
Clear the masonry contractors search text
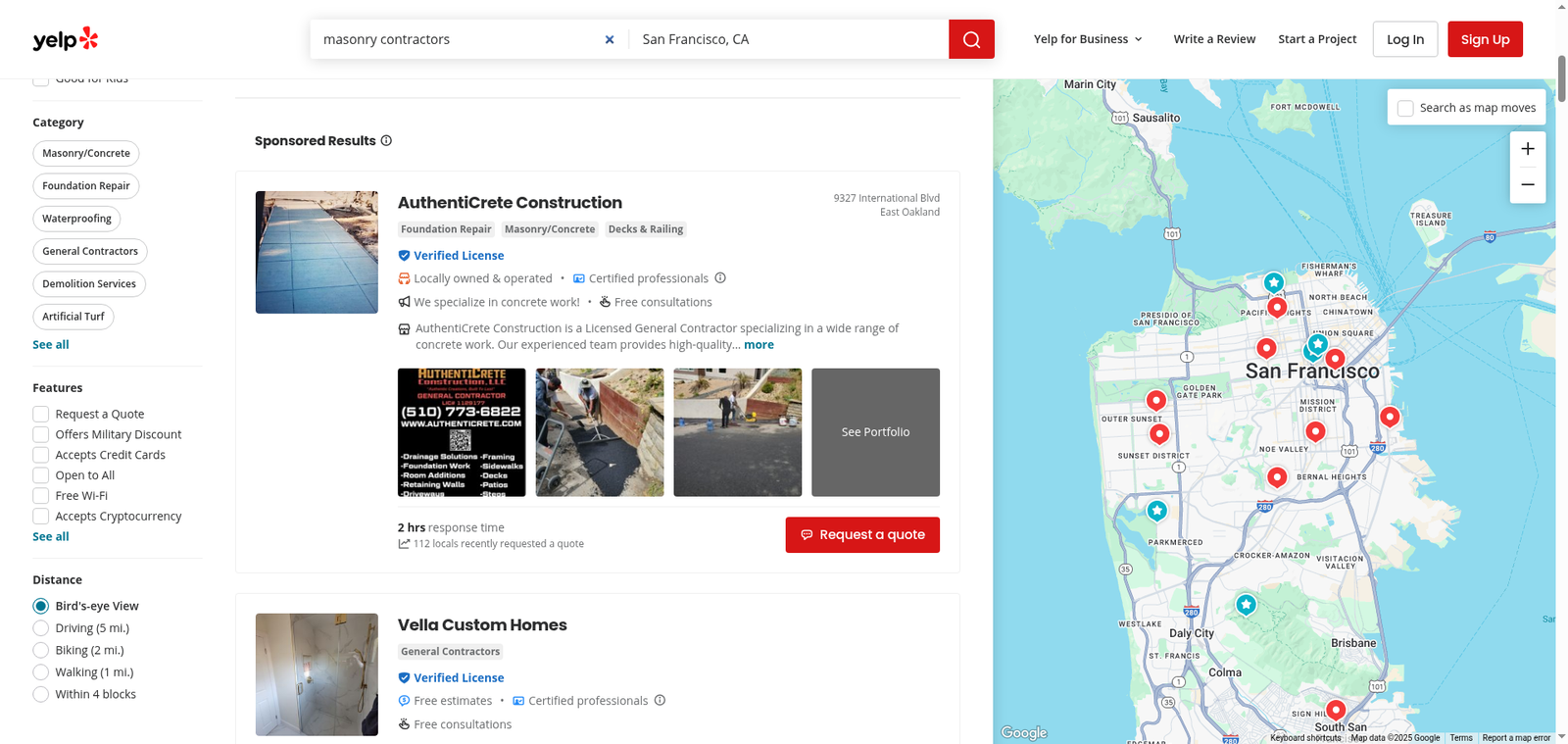(610, 39)
